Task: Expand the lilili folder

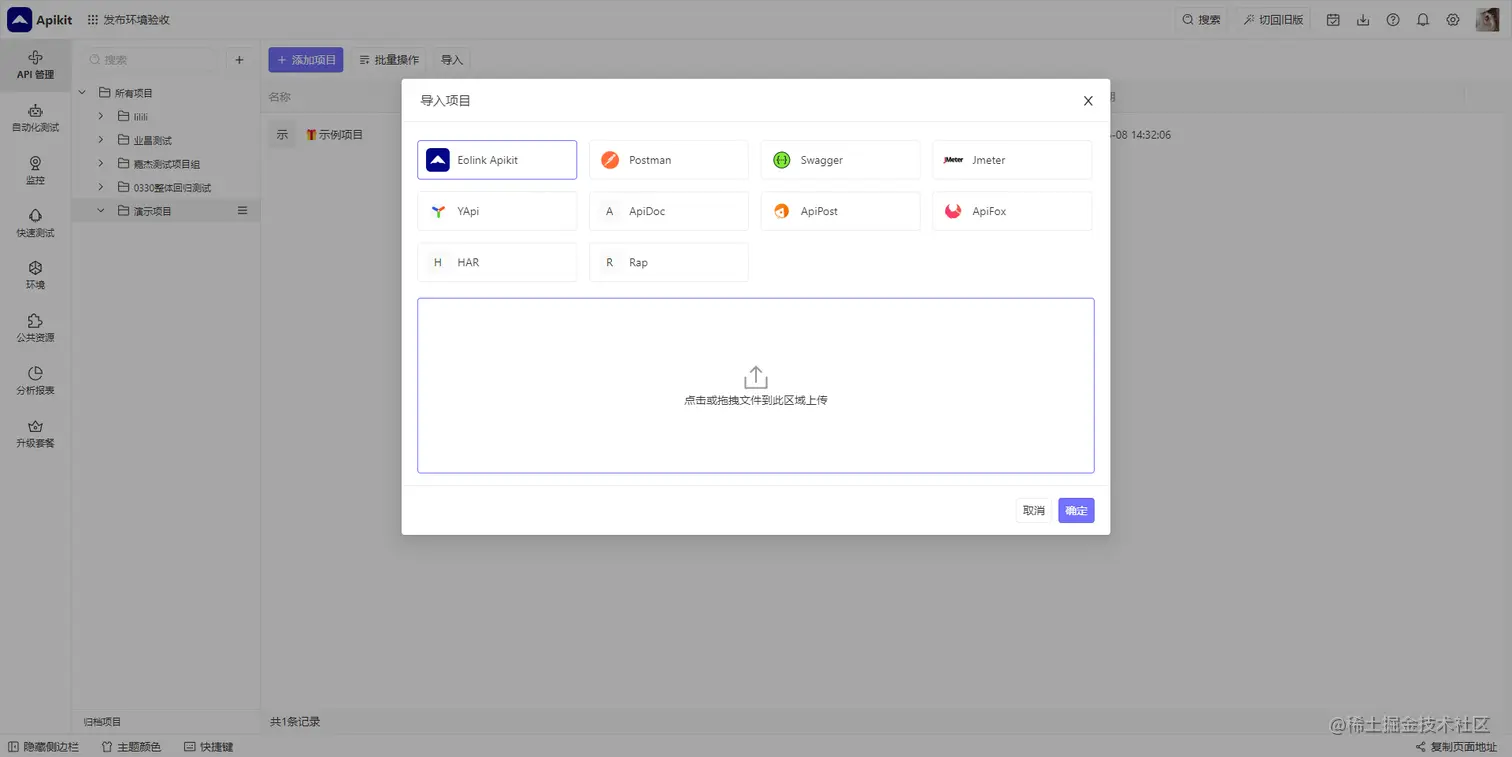Action: click(100, 116)
